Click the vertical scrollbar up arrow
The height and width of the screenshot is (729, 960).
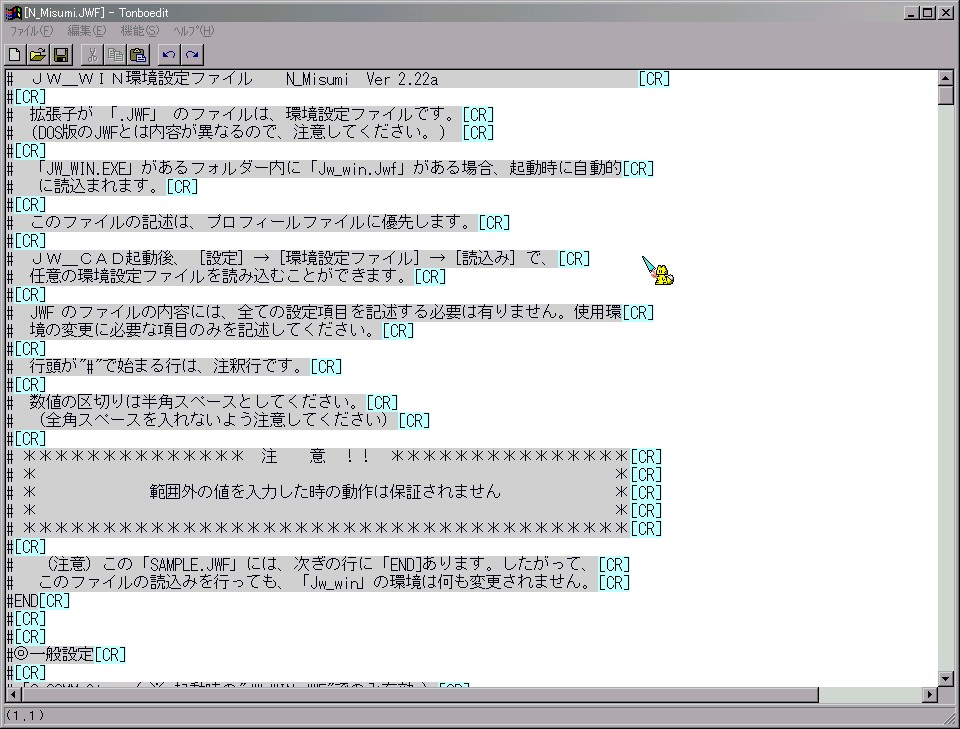point(945,78)
